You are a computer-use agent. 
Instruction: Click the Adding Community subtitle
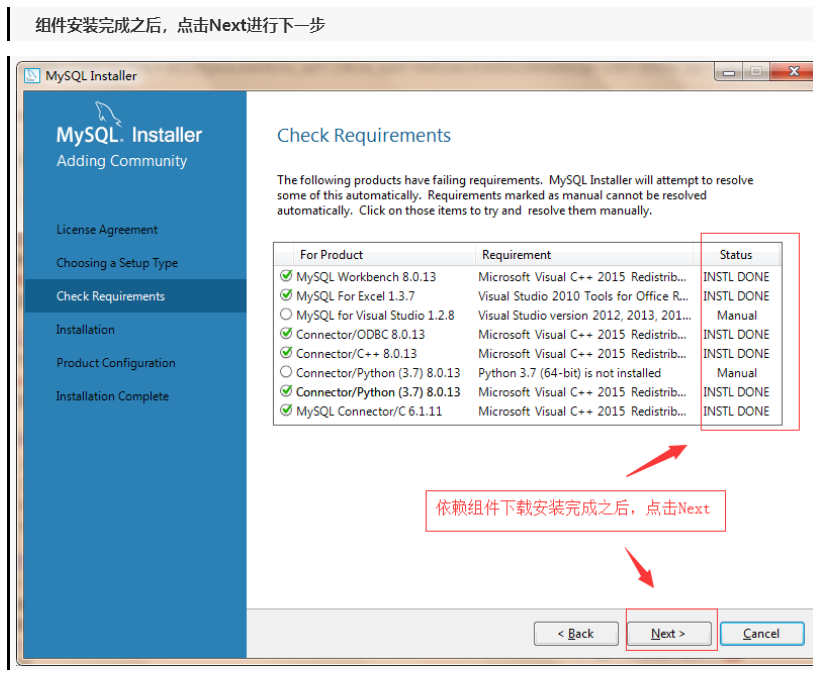tap(122, 161)
